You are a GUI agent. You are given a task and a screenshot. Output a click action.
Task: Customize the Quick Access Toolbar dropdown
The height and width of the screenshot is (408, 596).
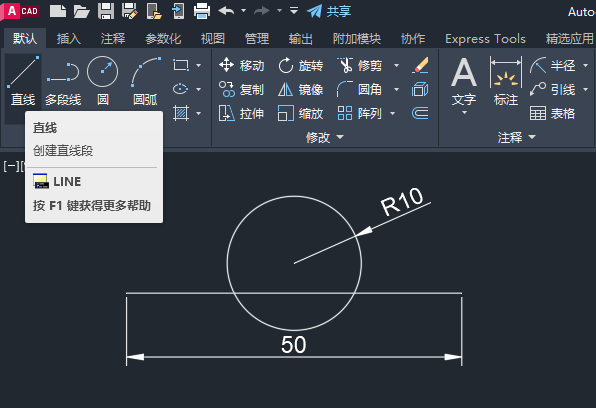pyautogui.click(x=294, y=11)
